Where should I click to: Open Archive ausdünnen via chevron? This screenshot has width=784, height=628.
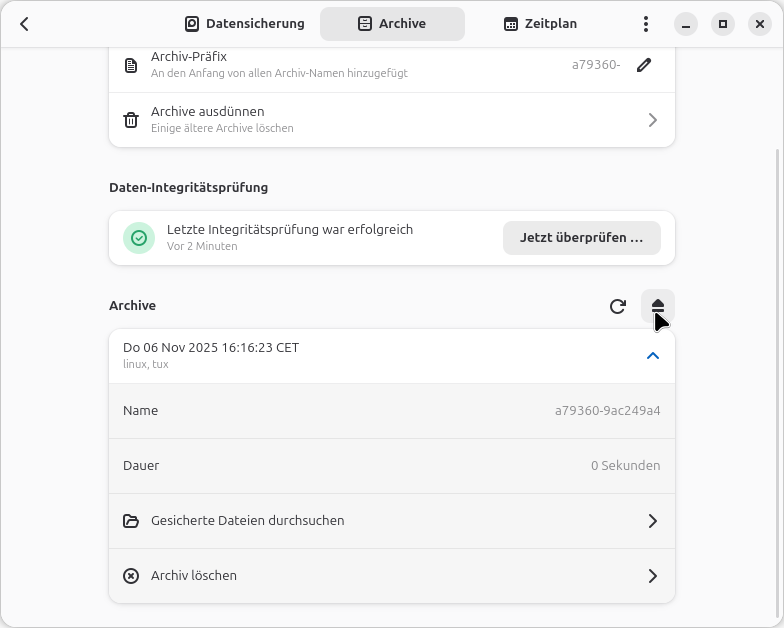click(652, 120)
